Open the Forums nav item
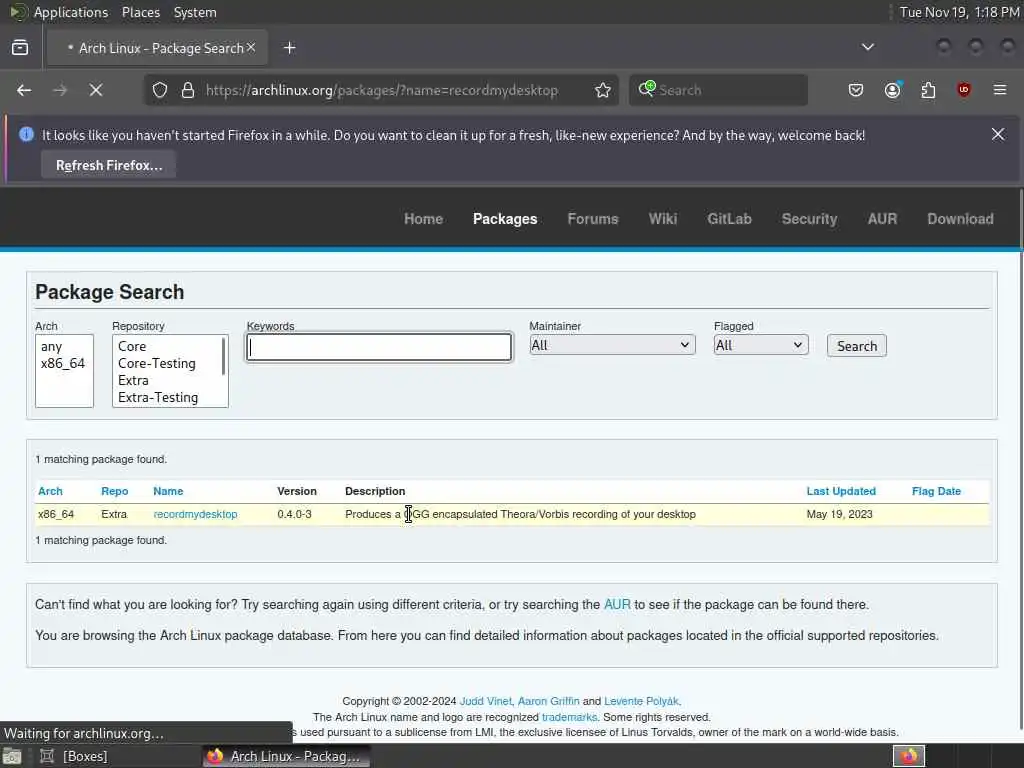Screen dimensions: 1024x768 pos(592,219)
